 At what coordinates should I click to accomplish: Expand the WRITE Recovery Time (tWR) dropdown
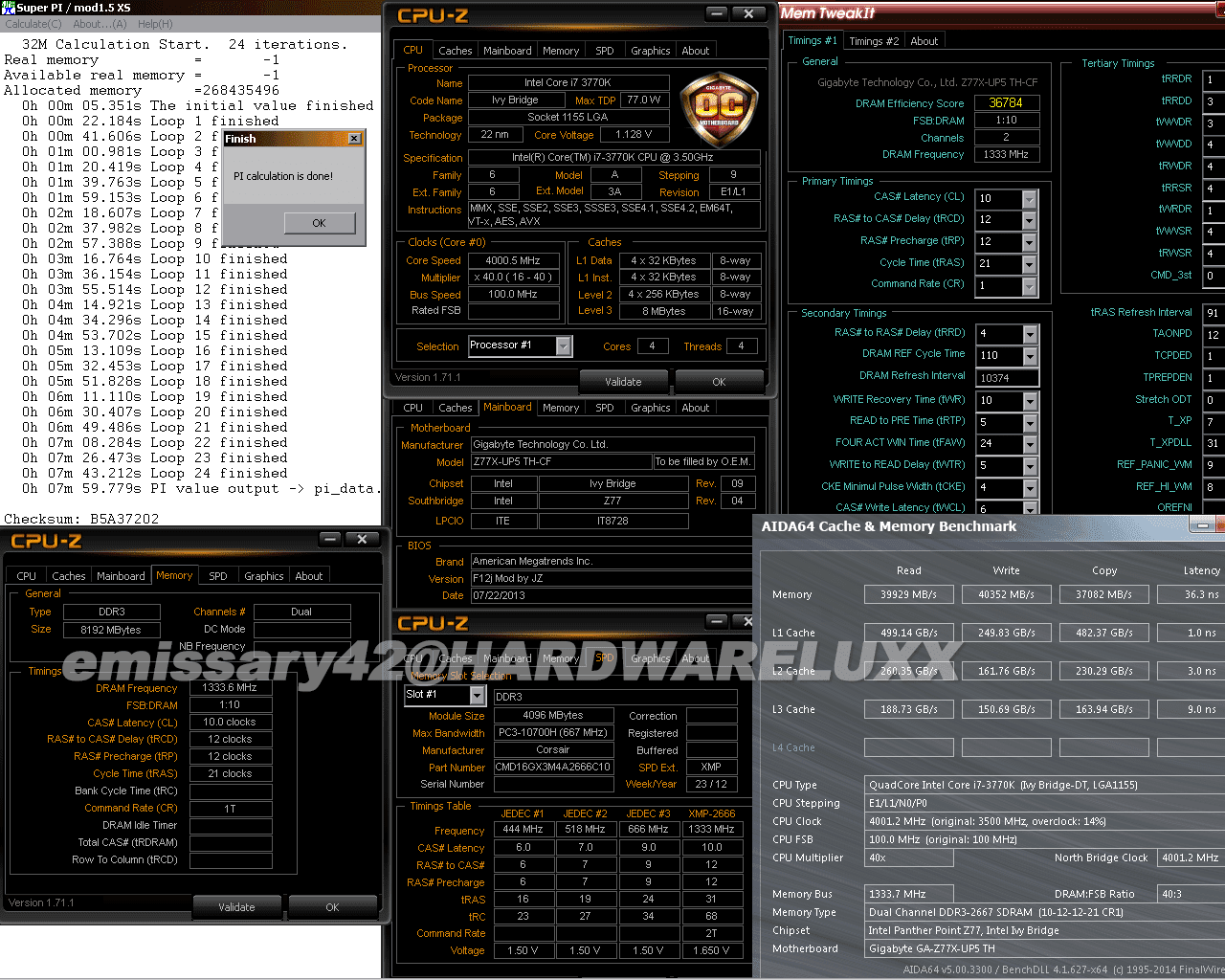(1030, 401)
